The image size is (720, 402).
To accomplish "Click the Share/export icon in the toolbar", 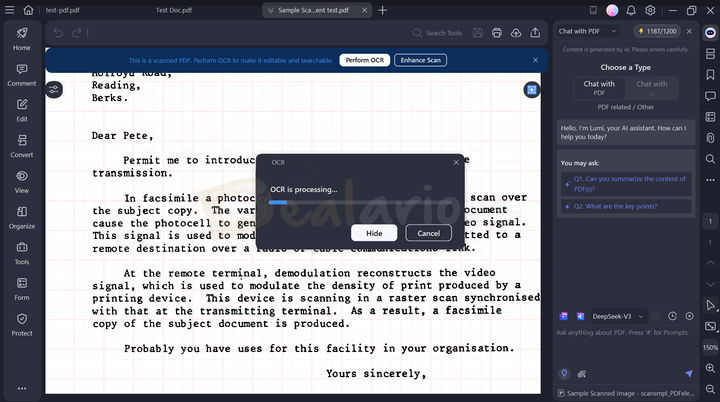I will (535, 33).
